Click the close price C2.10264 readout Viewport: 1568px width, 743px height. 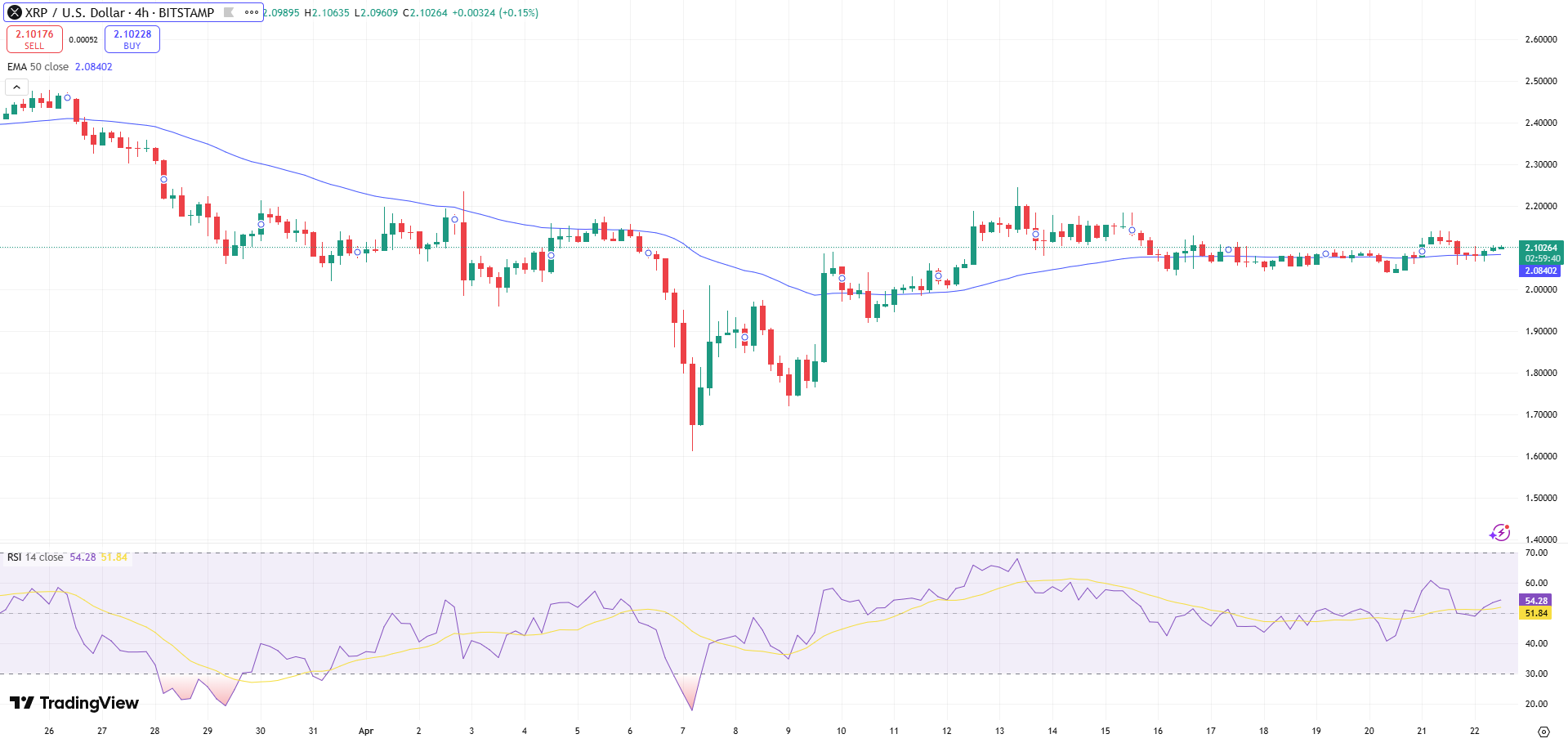click(x=425, y=13)
